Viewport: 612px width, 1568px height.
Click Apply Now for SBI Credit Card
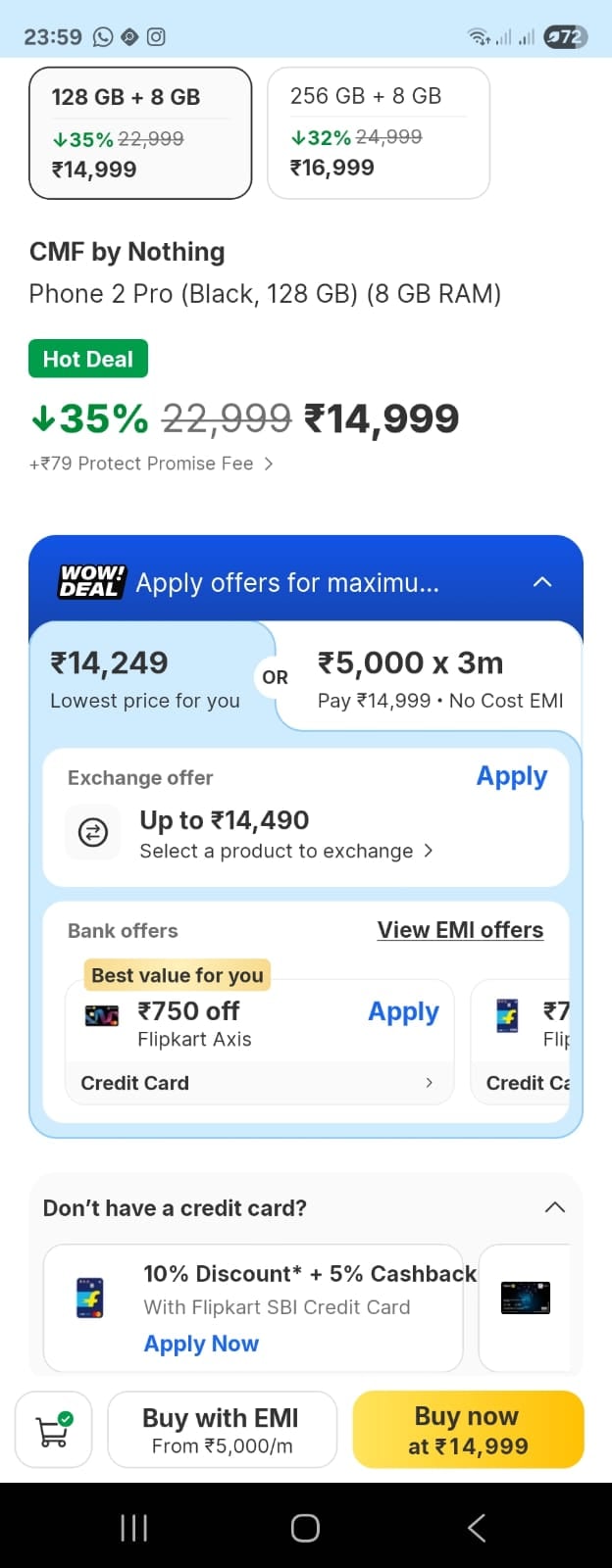click(x=201, y=1344)
